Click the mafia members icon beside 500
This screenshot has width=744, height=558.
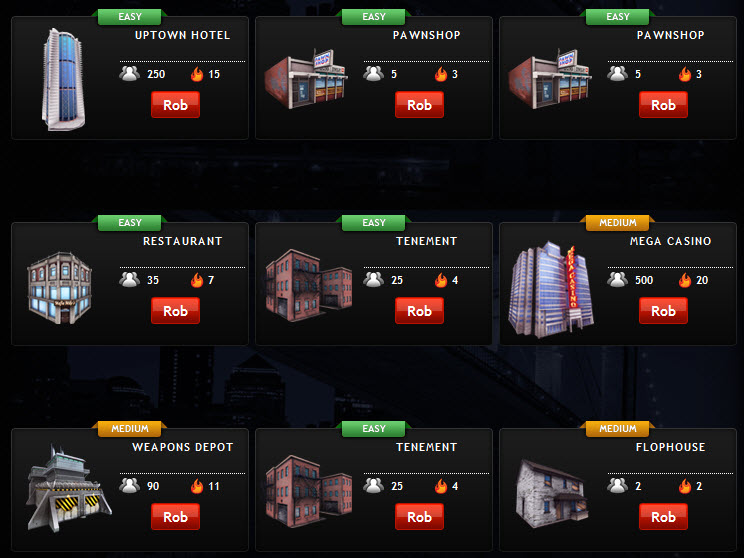coord(617,279)
